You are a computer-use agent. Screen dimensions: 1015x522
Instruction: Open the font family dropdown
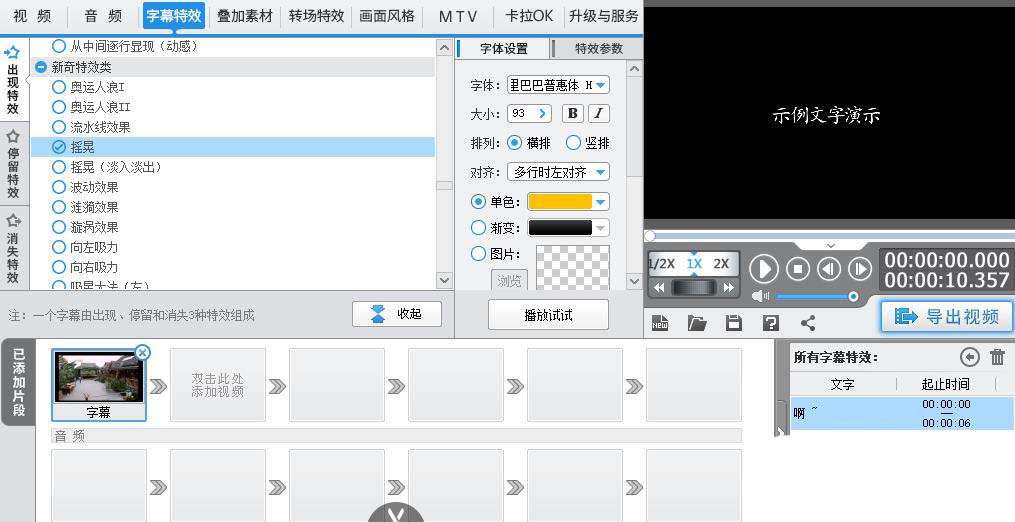coord(601,85)
